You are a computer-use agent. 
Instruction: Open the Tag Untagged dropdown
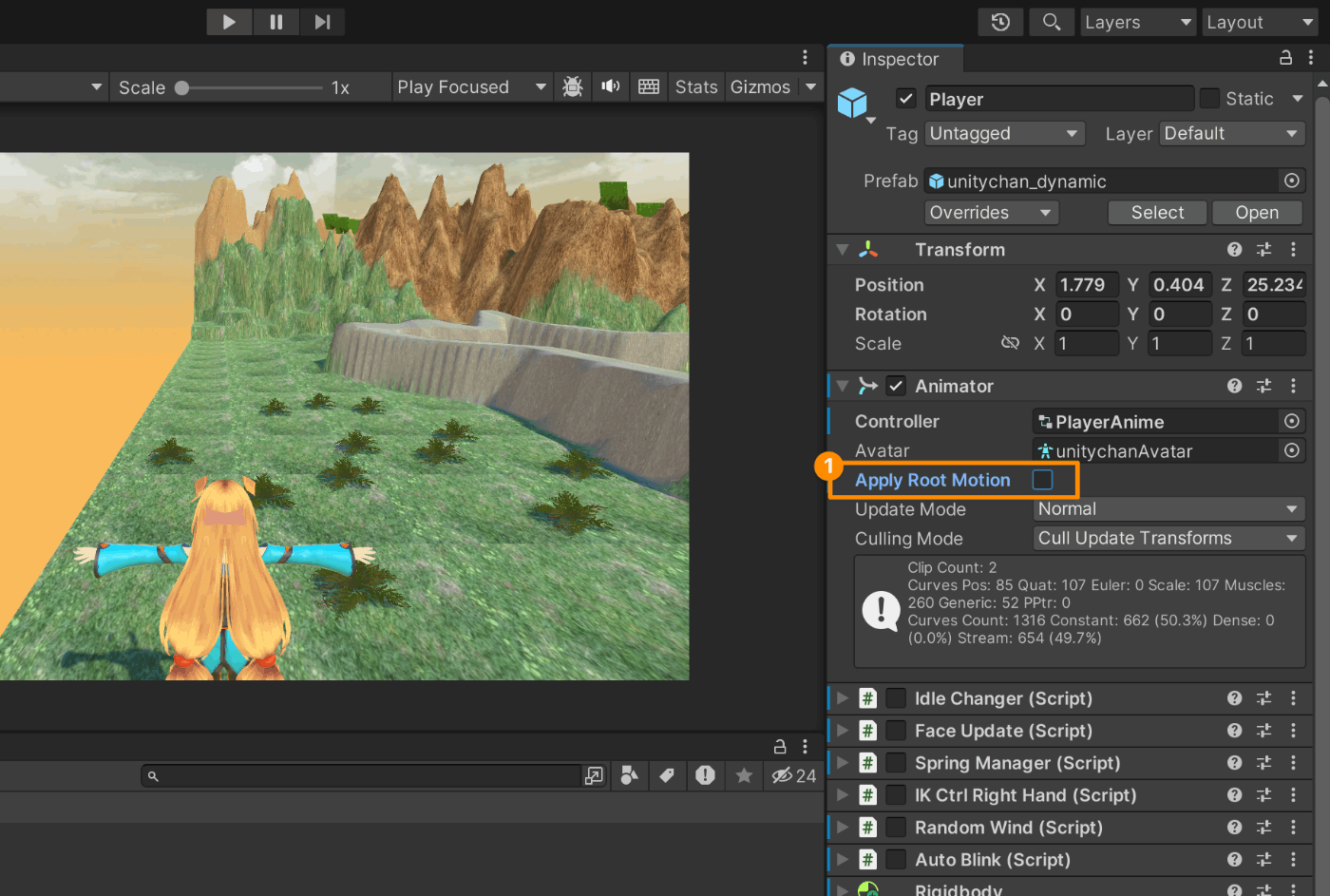[1004, 134]
